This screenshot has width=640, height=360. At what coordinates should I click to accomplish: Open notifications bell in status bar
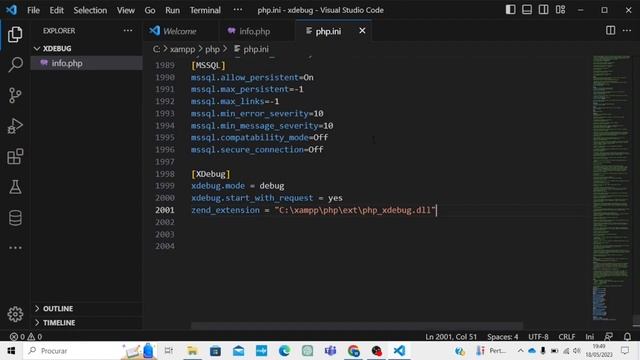pos(627,337)
